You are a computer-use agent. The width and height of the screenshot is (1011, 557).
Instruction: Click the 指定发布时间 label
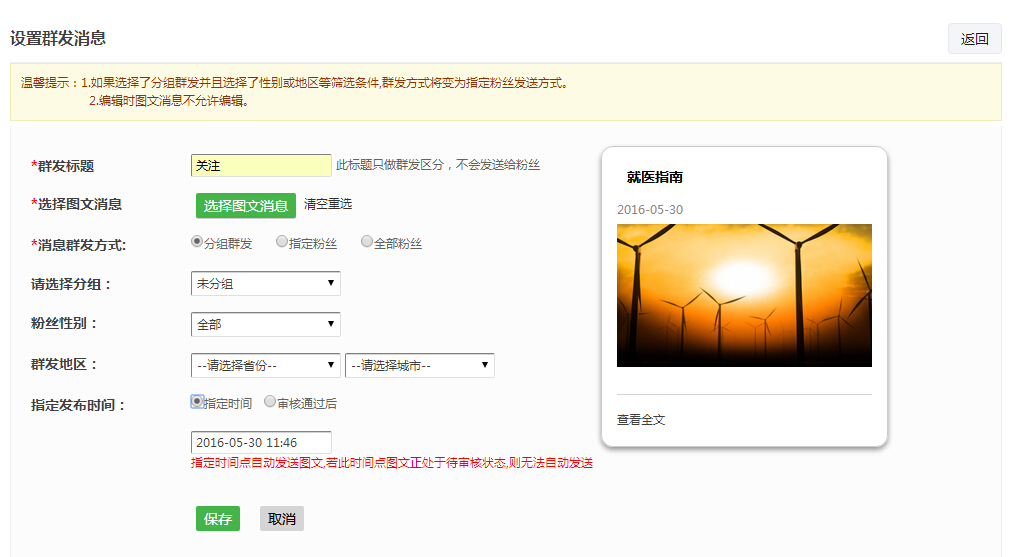click(x=78, y=406)
